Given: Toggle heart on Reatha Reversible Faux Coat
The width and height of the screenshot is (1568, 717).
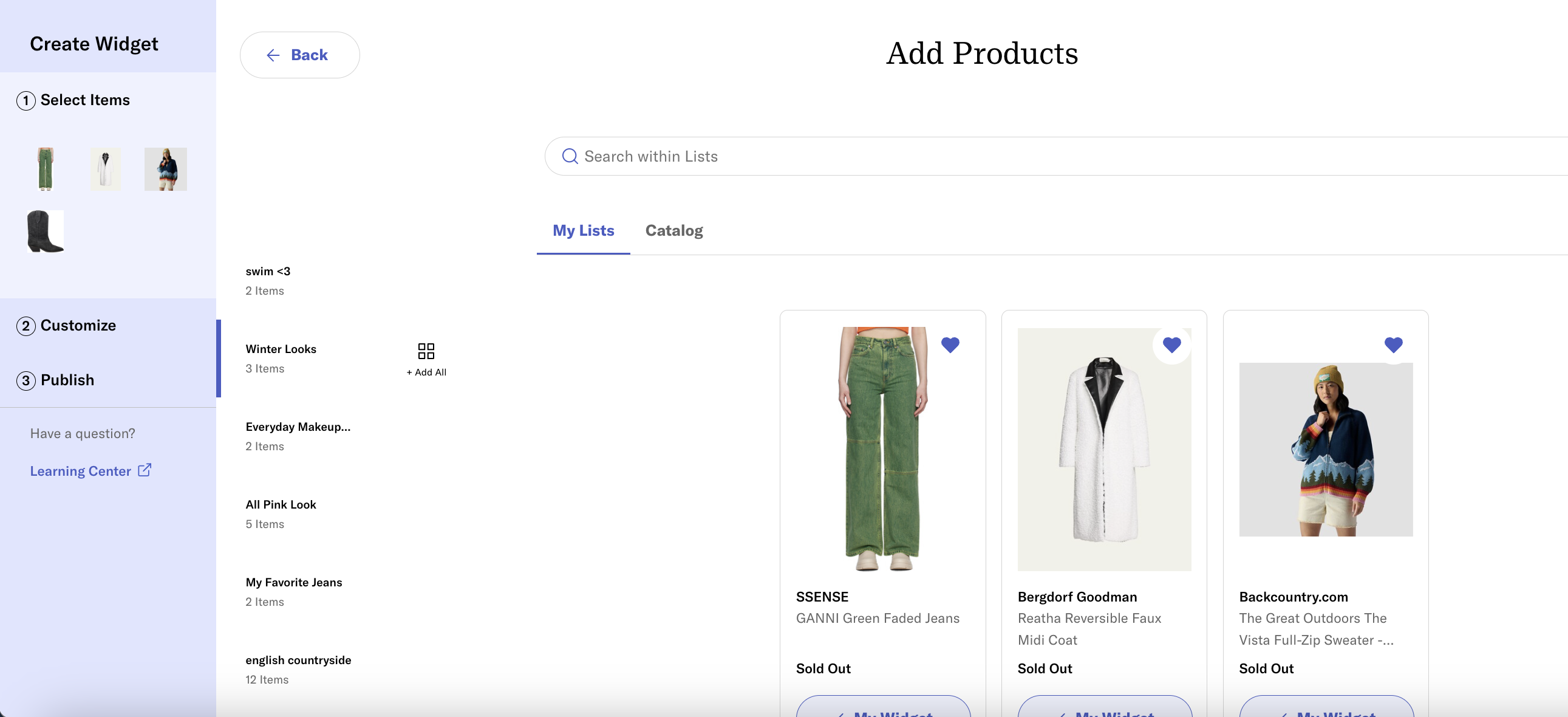Looking at the screenshot, I should 1171,345.
